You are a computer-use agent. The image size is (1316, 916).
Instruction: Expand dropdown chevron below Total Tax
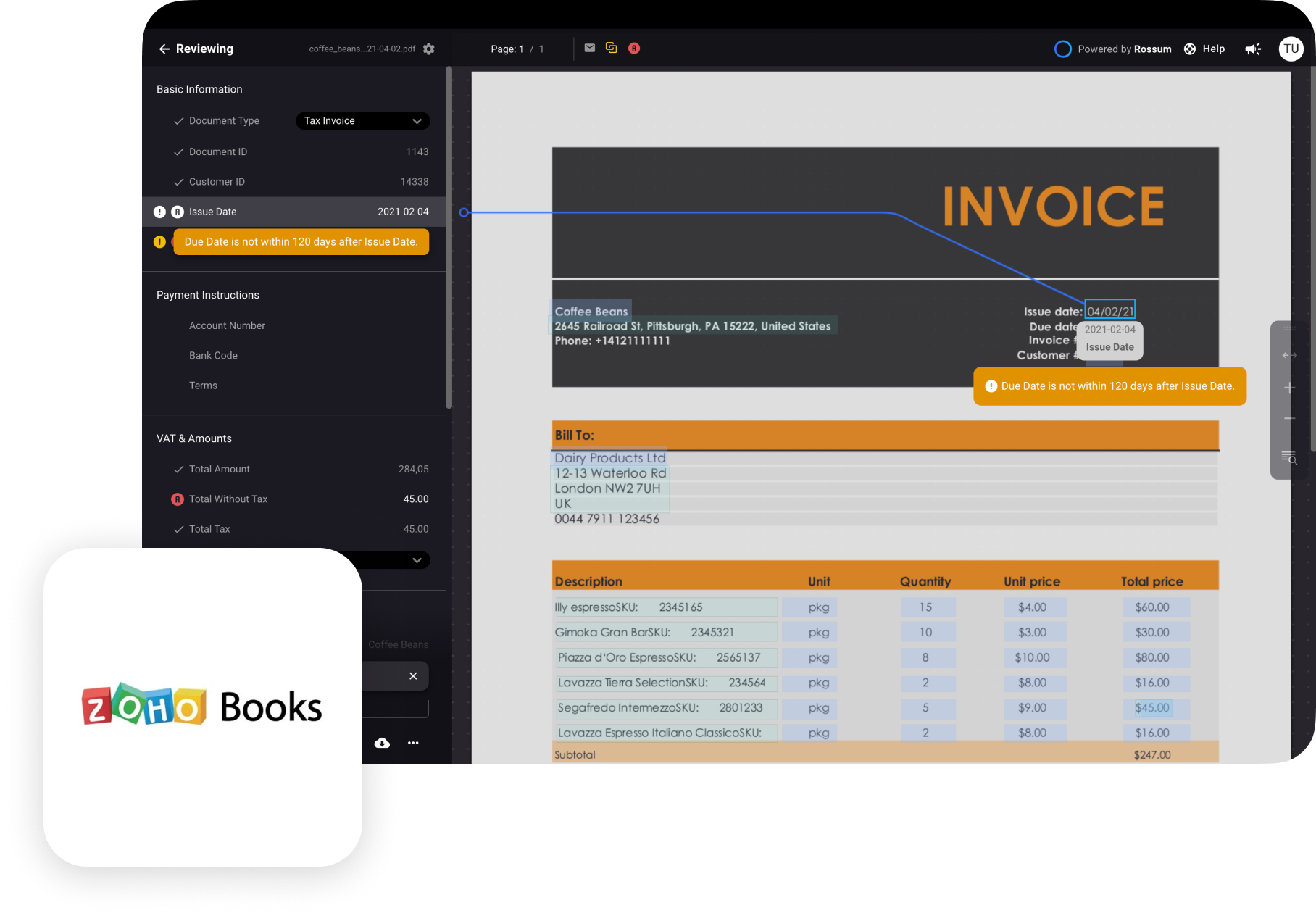tap(417, 560)
